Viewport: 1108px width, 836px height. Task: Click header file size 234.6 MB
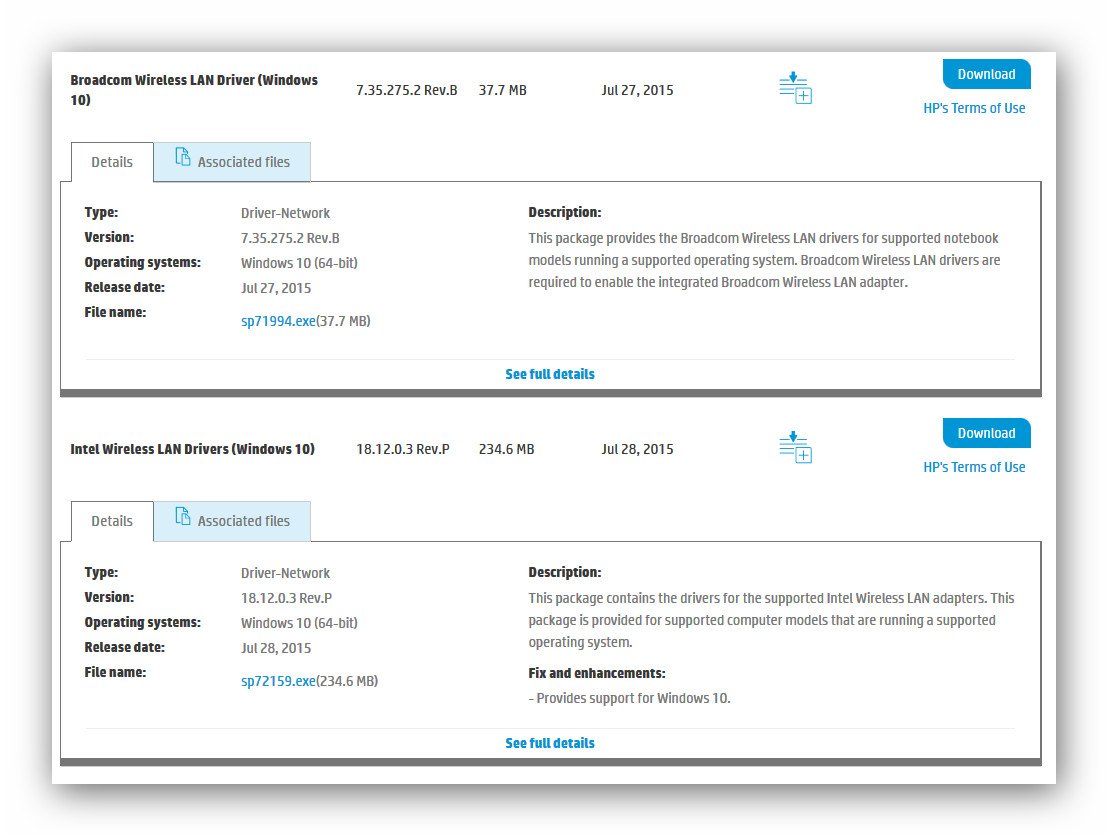pos(507,449)
